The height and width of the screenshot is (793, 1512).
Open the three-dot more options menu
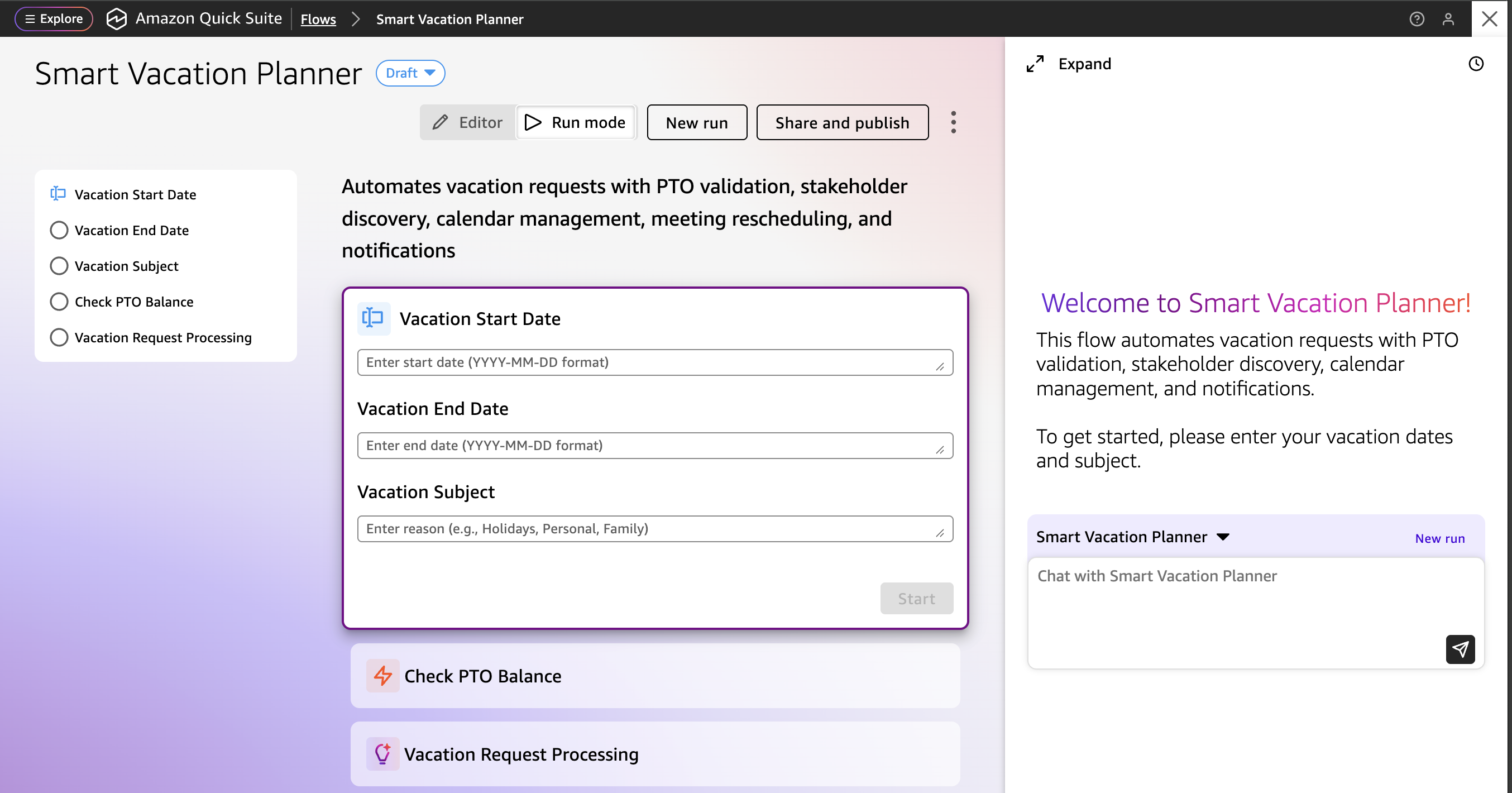(x=953, y=122)
